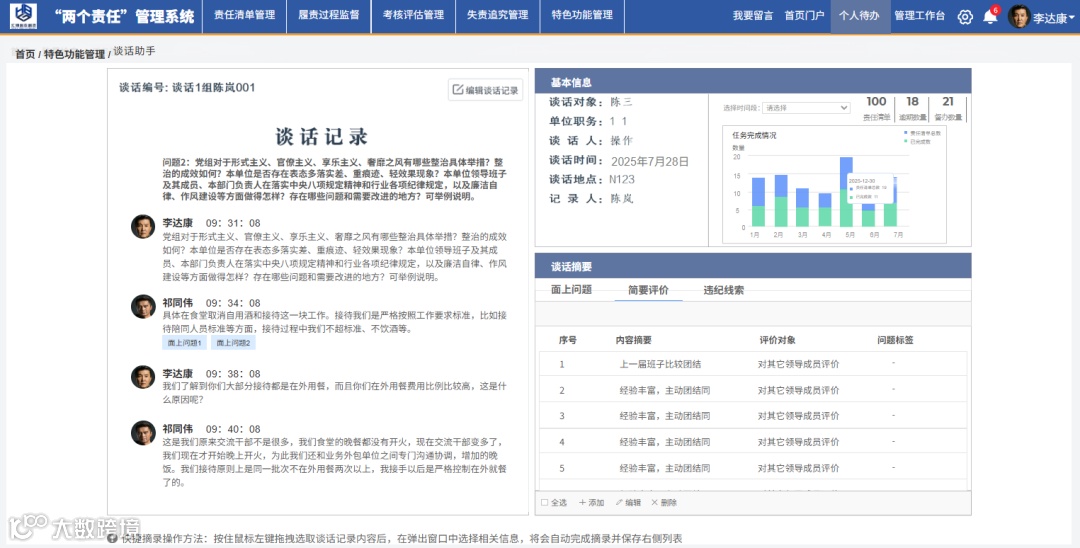The height and width of the screenshot is (548, 1080).
Task: Open 特色功能管理 menu
Action: [582, 15]
